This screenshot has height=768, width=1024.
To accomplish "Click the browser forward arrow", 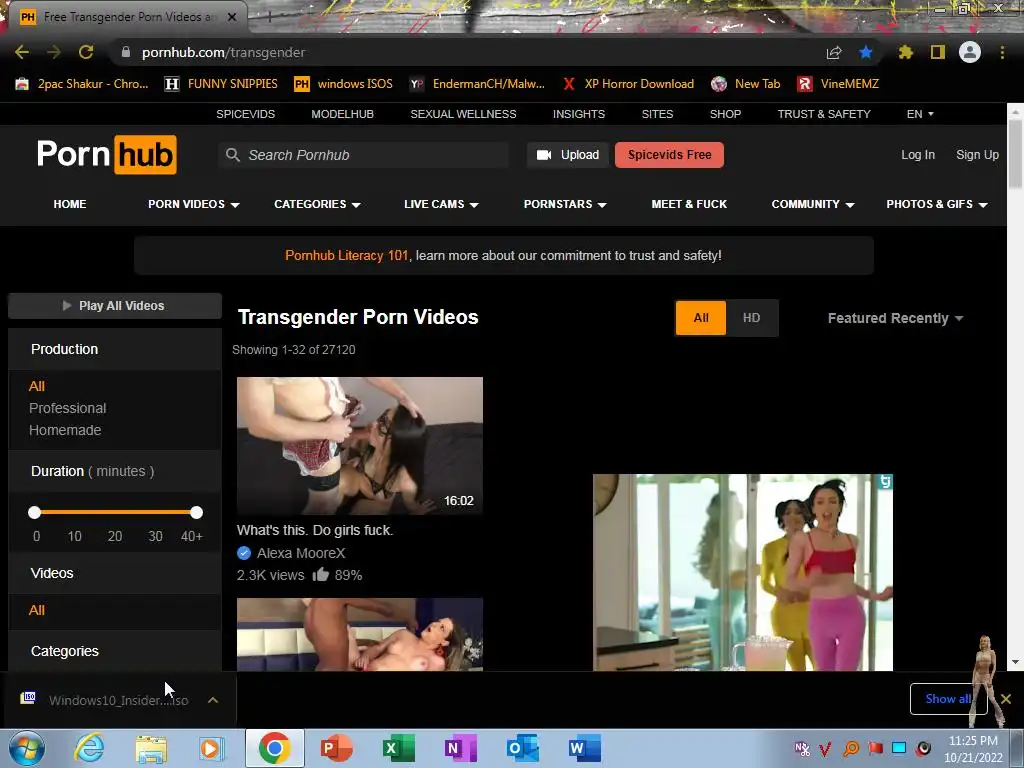I will [x=54, y=52].
